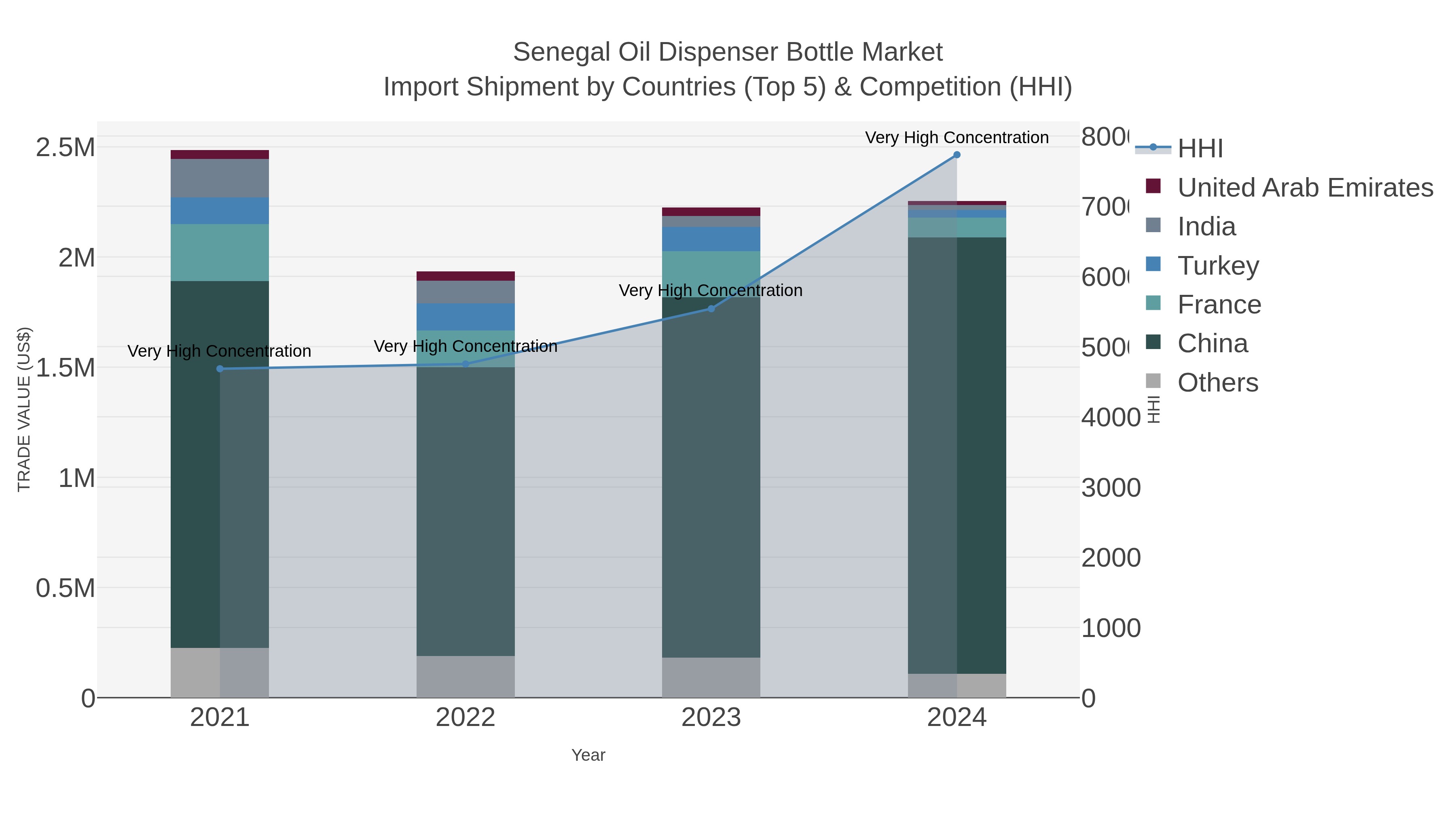
Task: Click the UAE segment atop the 2021 bar
Action: (220, 154)
